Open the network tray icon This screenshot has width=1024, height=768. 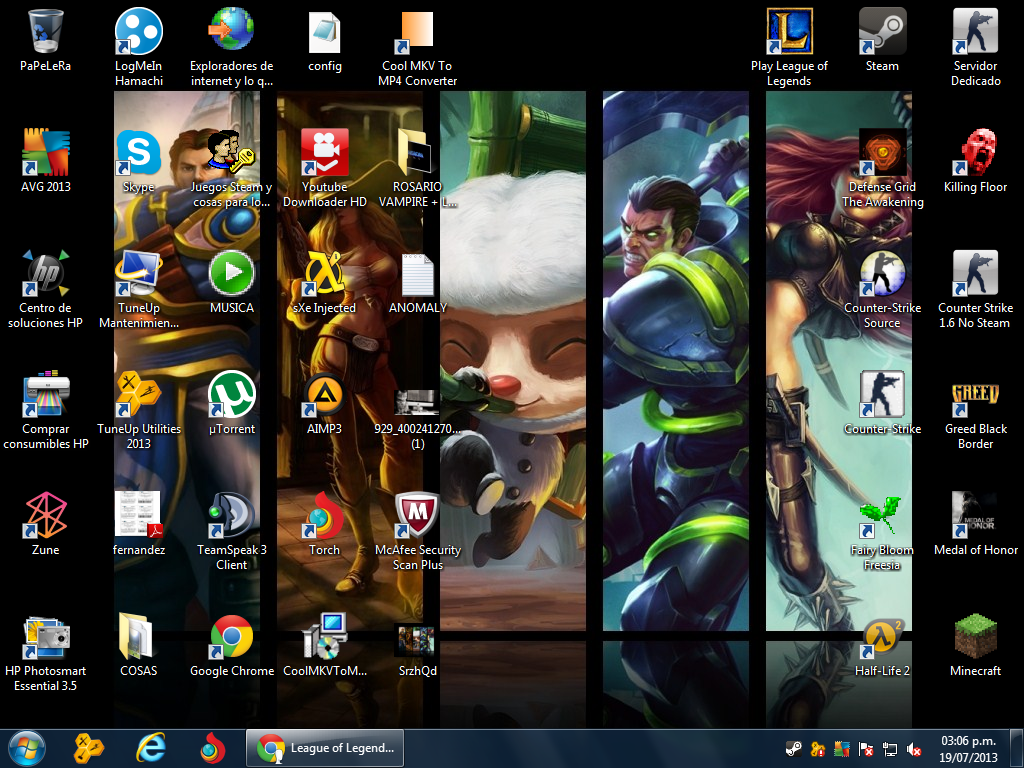pos(890,749)
